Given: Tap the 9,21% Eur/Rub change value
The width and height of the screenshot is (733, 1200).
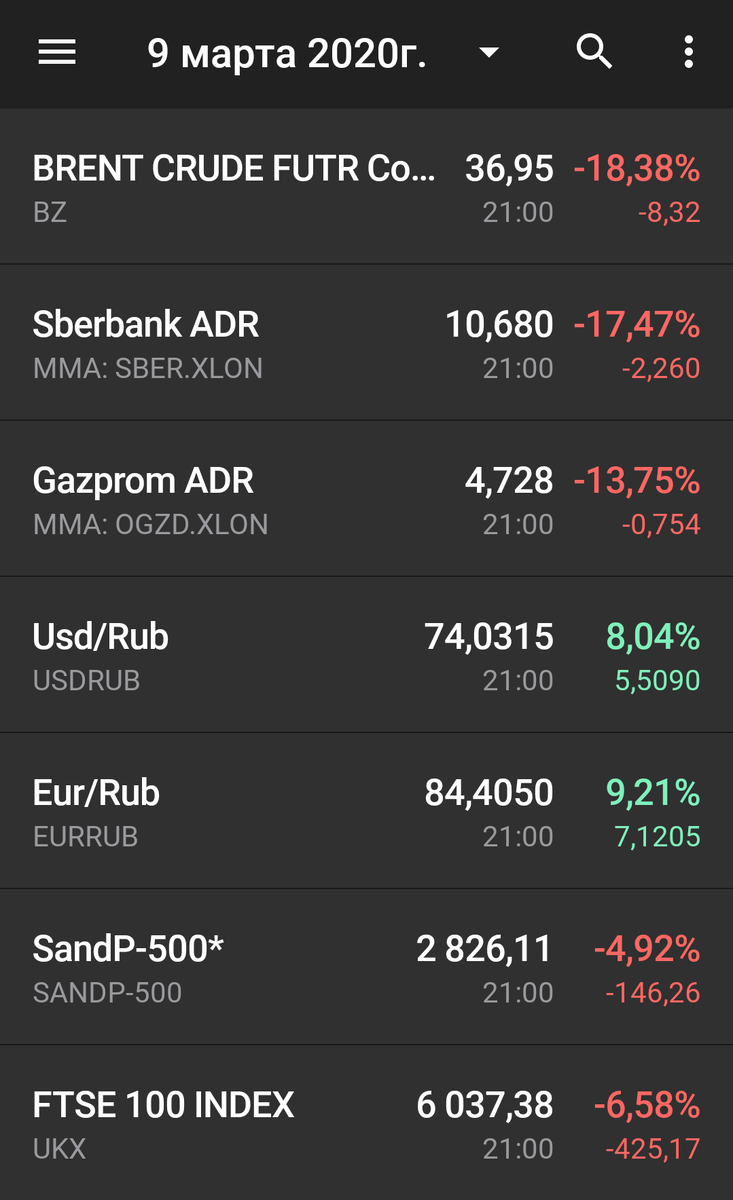Looking at the screenshot, I should pyautogui.click(x=653, y=793).
